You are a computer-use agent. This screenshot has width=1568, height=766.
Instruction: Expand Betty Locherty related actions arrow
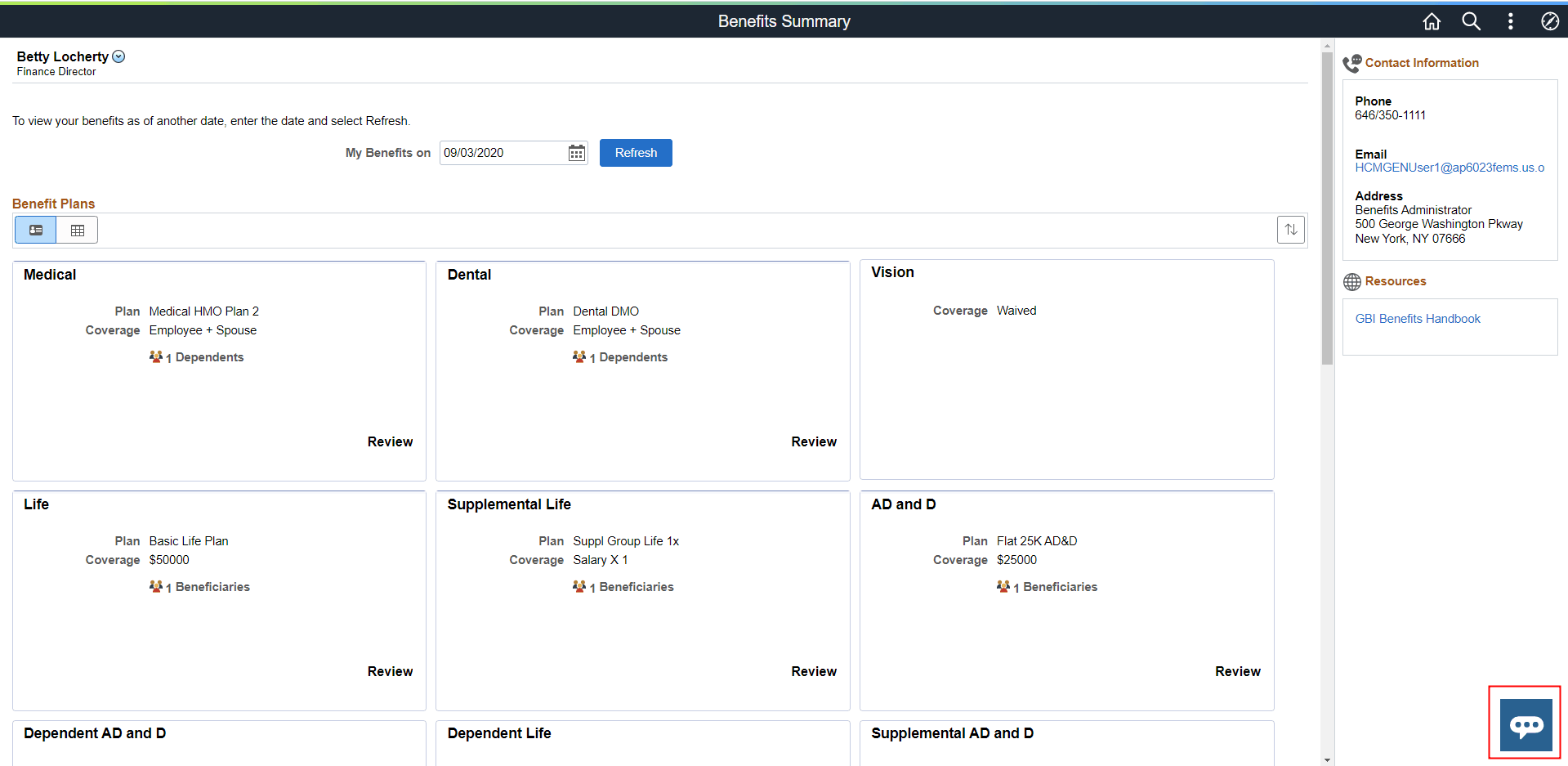[118, 56]
